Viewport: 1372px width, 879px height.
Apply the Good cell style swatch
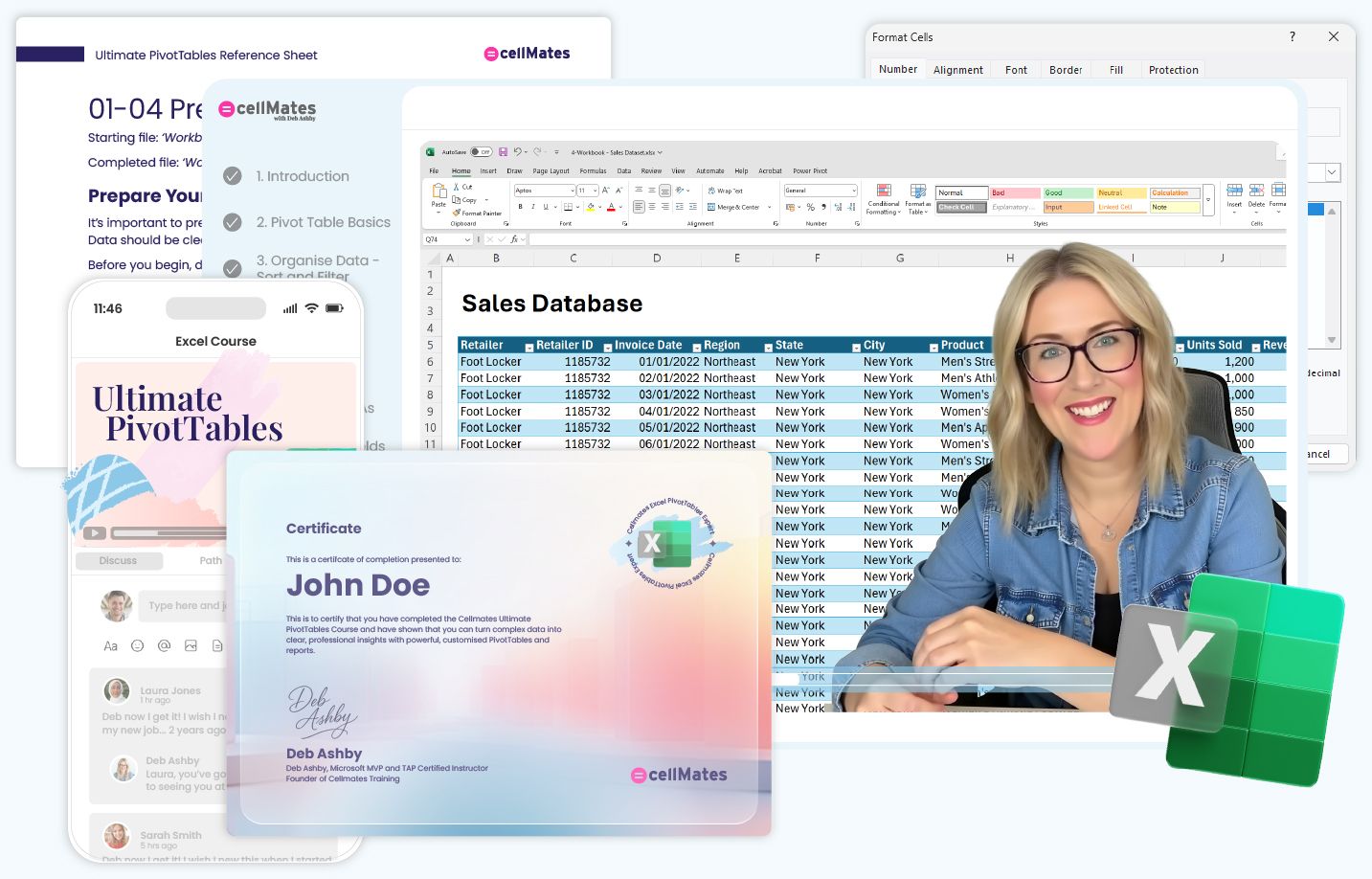tap(1068, 192)
